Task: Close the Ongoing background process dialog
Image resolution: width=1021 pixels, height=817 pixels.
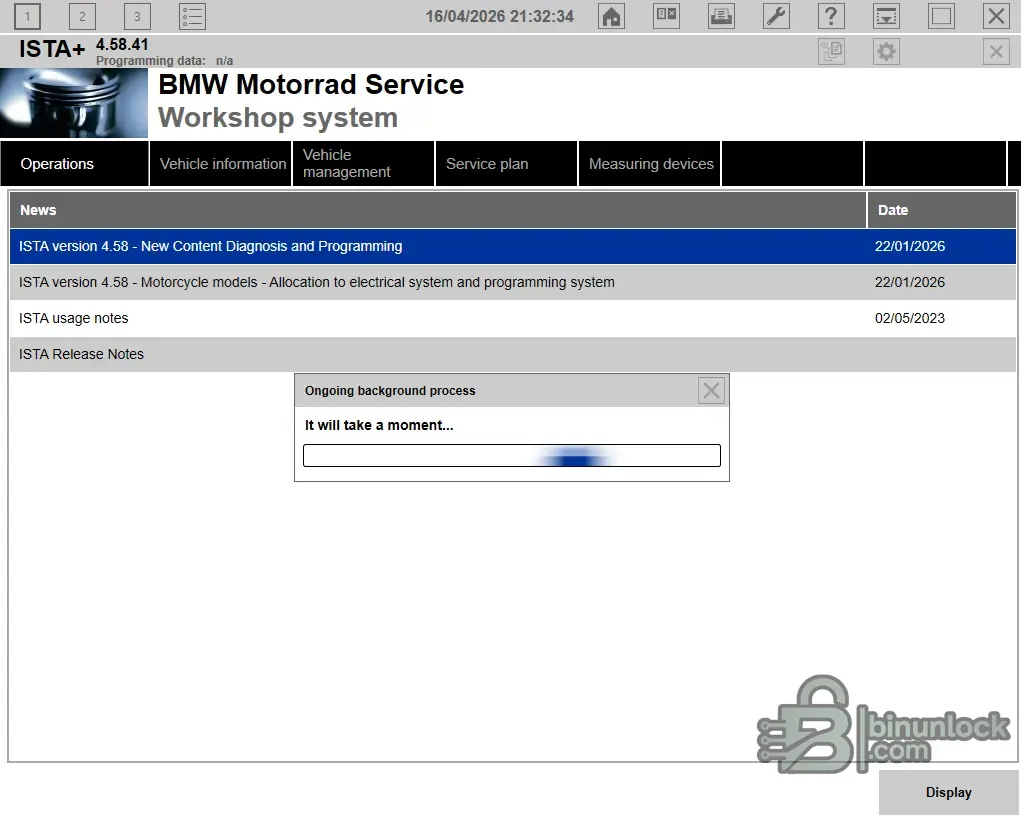Action: (711, 391)
